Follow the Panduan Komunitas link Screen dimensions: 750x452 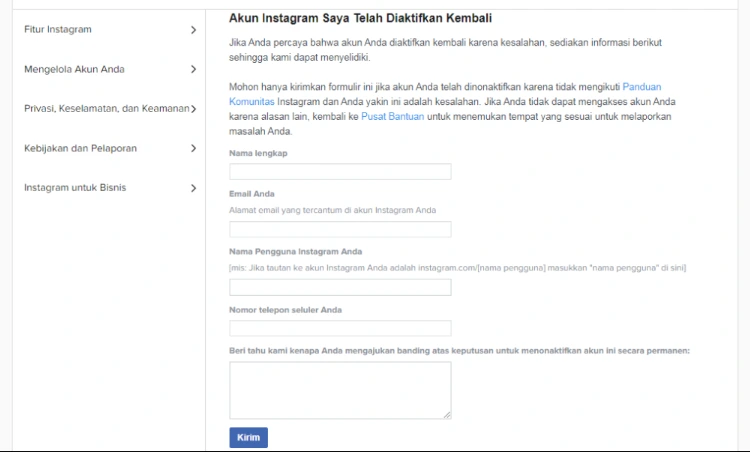(x=641, y=87)
